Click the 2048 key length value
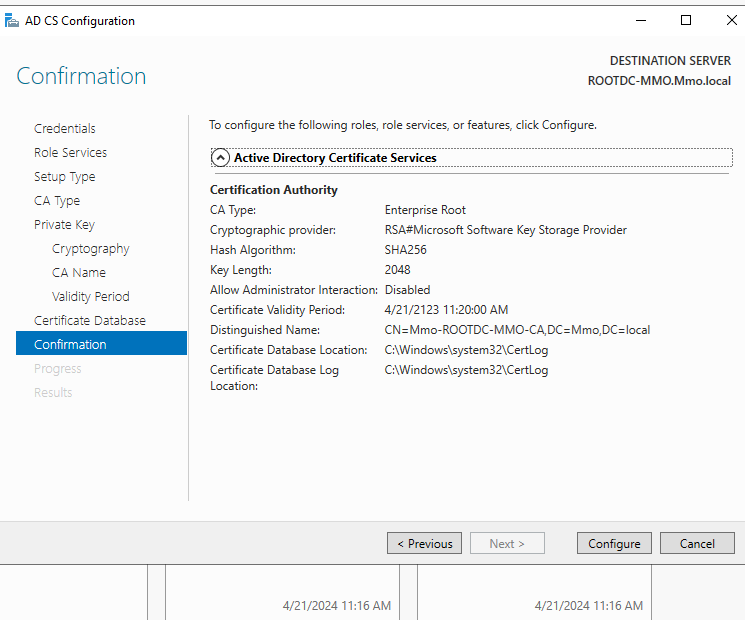Screen dimensions: 745x620 coord(397,270)
